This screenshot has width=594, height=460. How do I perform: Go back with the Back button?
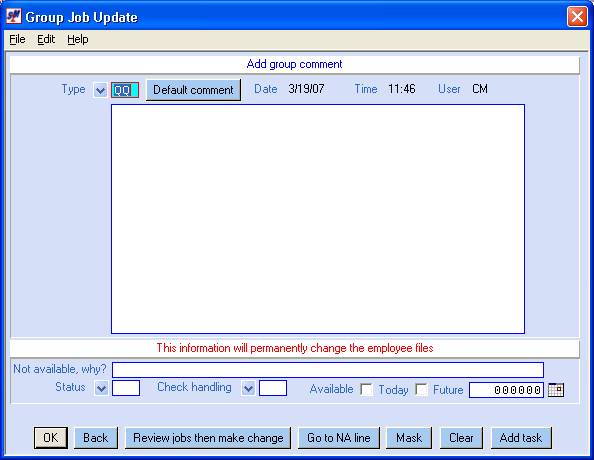[x=96, y=438]
